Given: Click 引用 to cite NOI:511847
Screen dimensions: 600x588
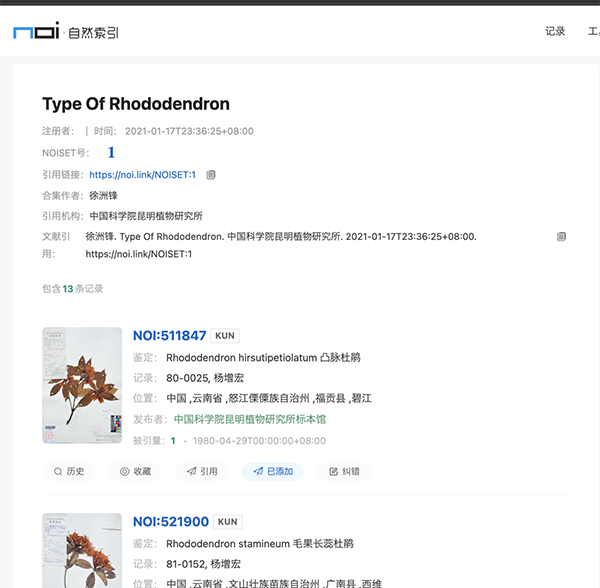Looking at the screenshot, I should tap(201, 471).
